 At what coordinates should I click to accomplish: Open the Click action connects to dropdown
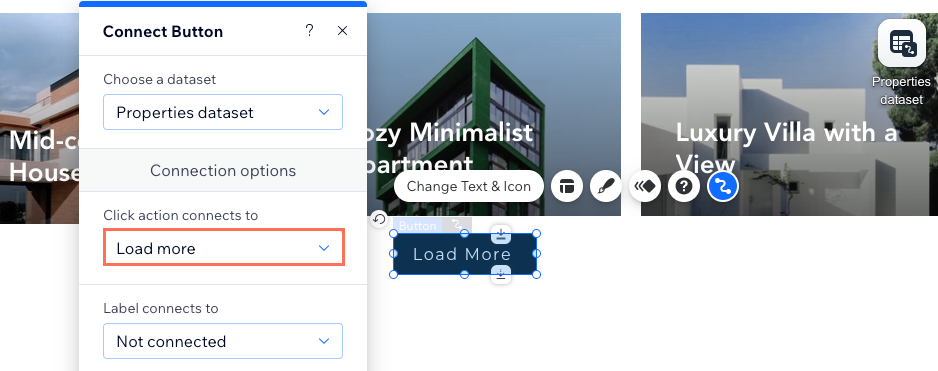point(223,248)
